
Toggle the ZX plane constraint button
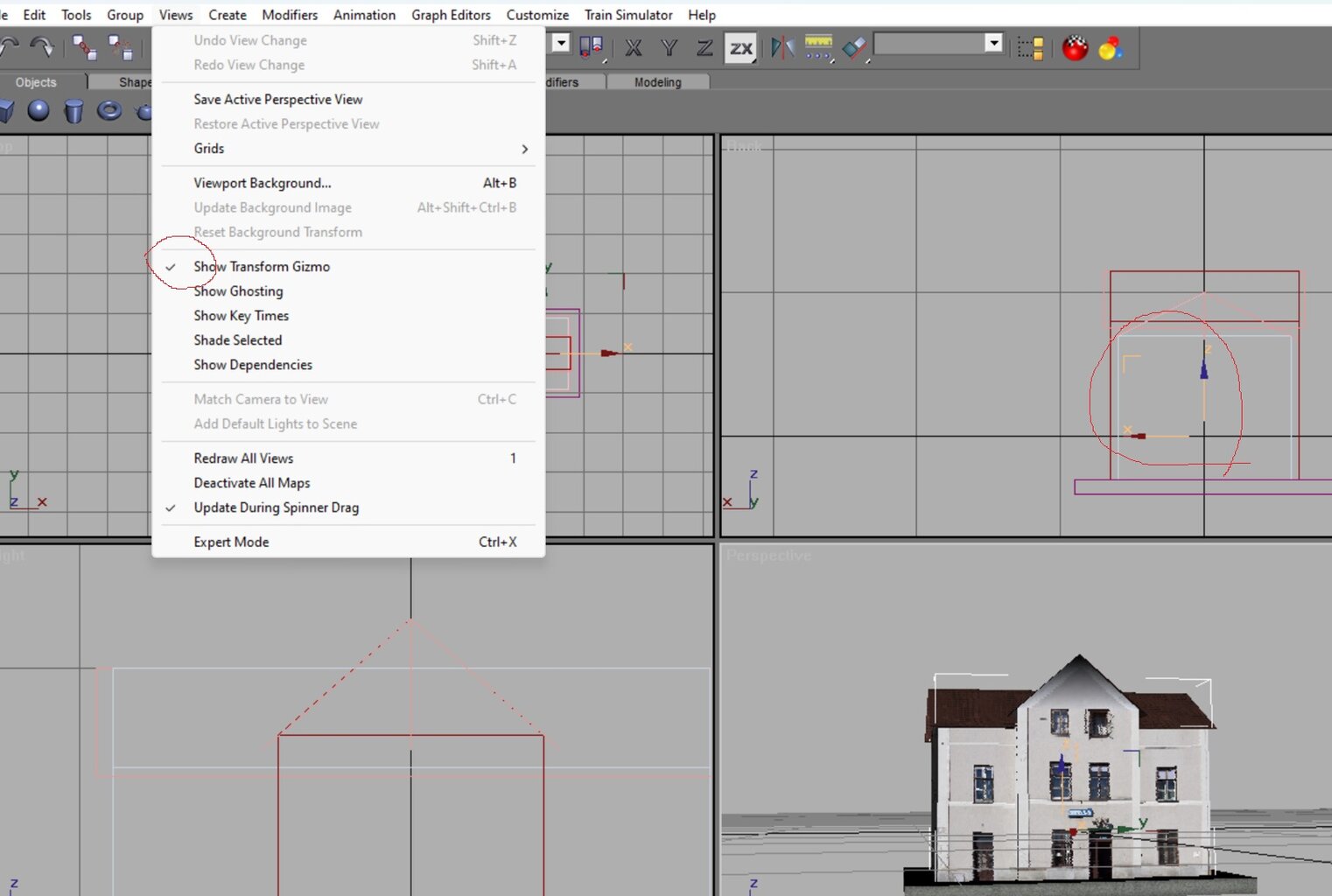741,48
